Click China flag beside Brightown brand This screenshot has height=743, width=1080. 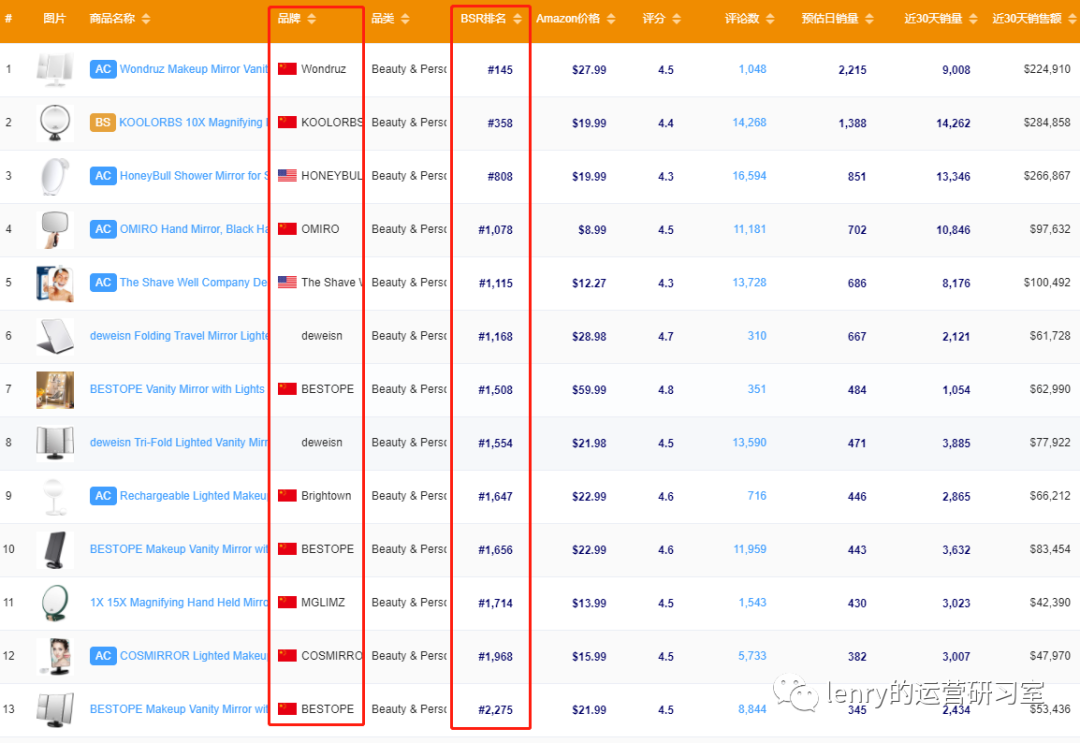click(x=287, y=496)
